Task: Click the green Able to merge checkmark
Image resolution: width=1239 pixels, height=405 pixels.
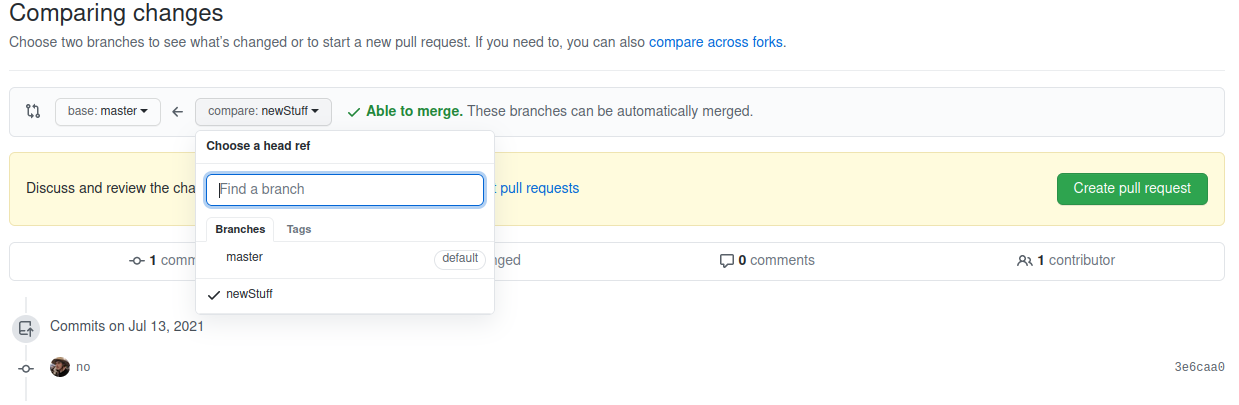Action: [353, 112]
